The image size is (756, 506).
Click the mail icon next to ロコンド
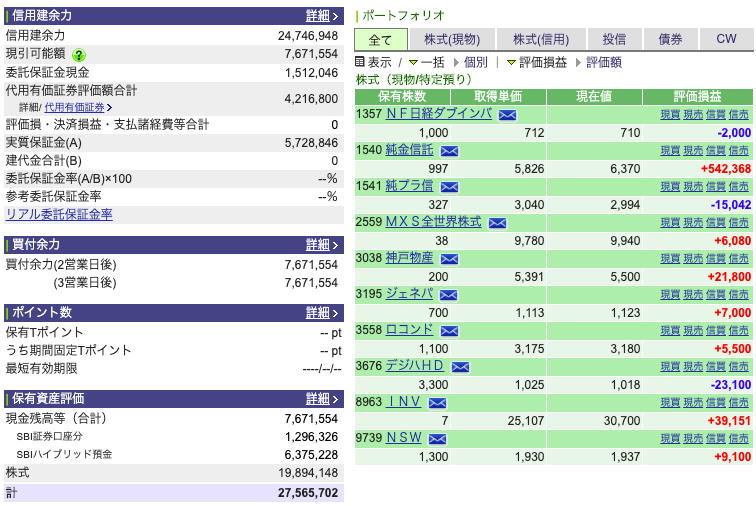click(449, 331)
